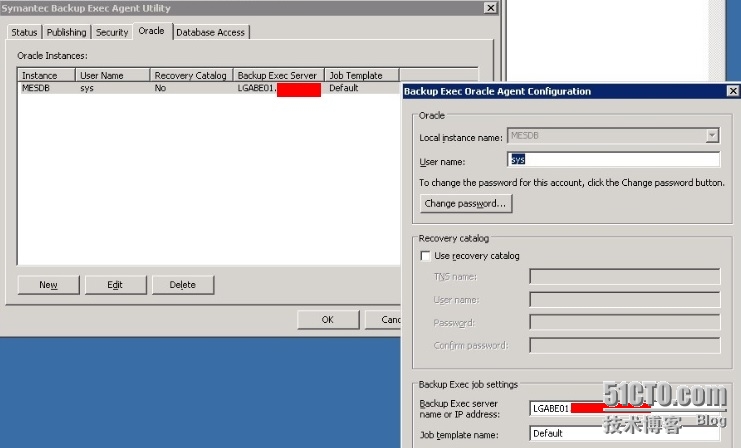Select the Security tab
Viewport: 741px width, 448px height.
point(112,32)
